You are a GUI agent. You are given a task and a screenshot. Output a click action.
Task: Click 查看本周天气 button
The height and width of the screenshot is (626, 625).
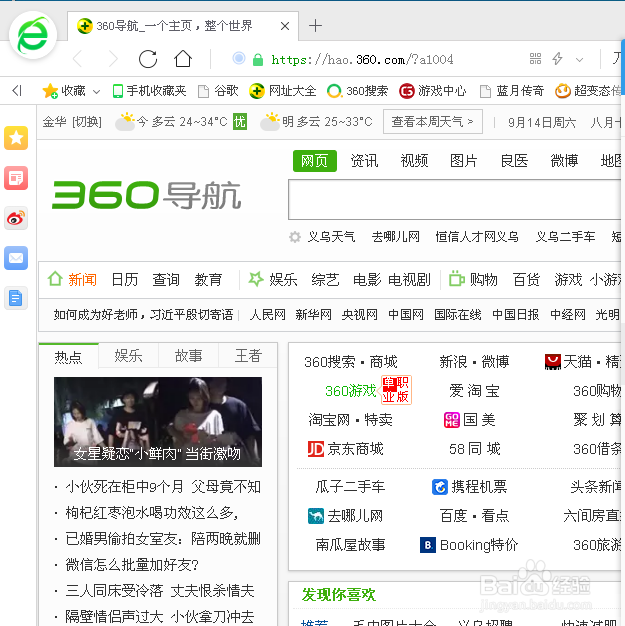tap(433, 121)
